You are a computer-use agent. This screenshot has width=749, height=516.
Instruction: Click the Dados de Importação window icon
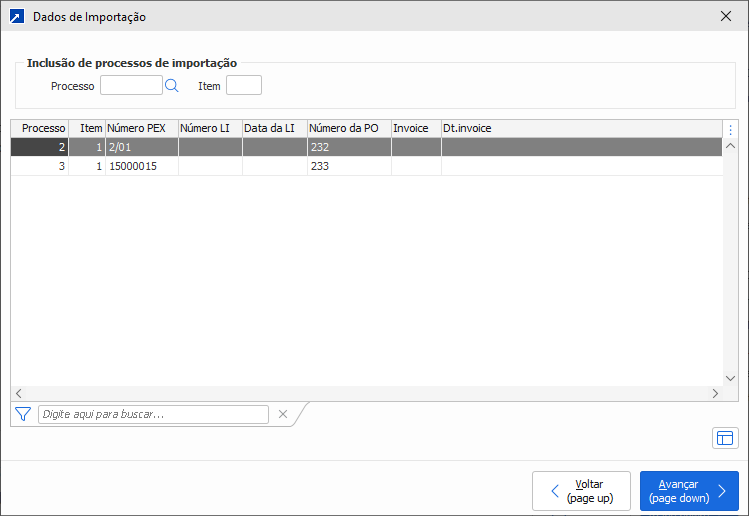click(16, 16)
